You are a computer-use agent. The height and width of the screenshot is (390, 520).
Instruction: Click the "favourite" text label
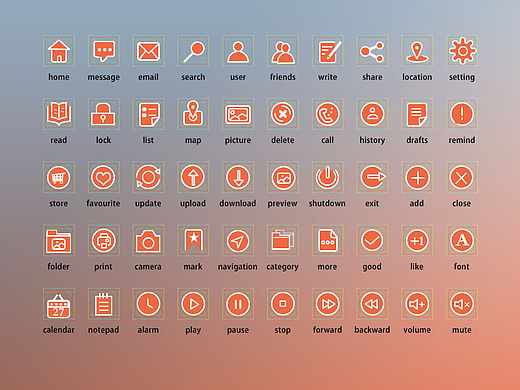(x=103, y=203)
